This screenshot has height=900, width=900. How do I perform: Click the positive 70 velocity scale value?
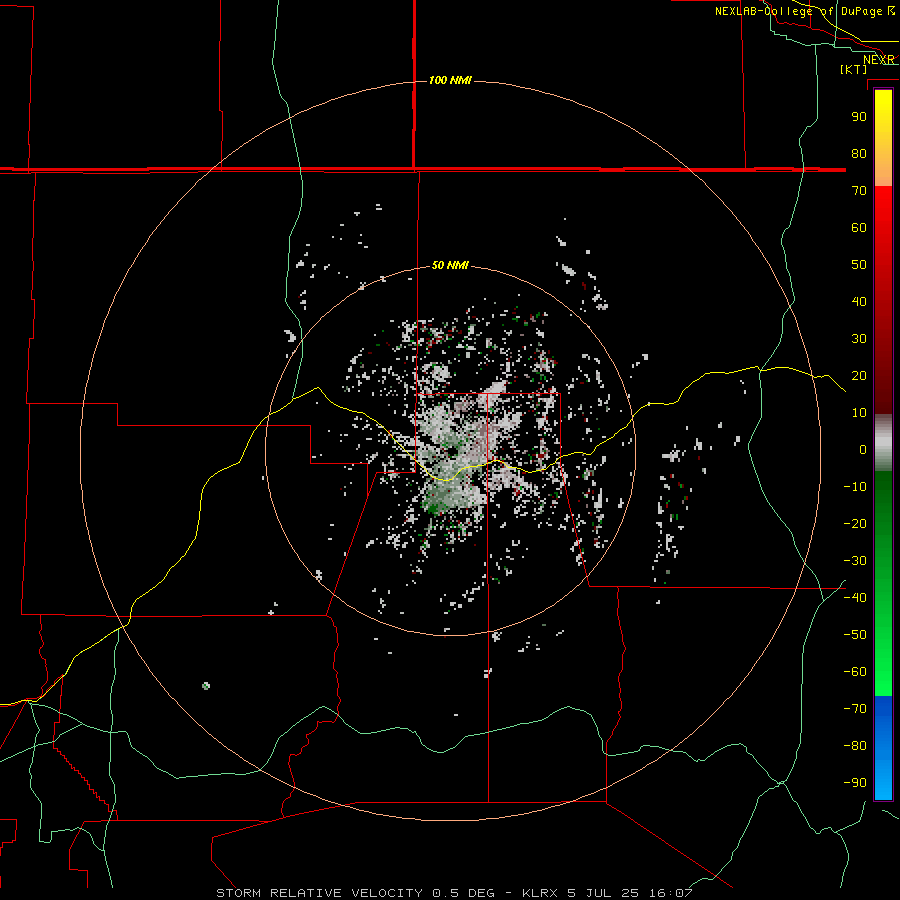(859, 191)
